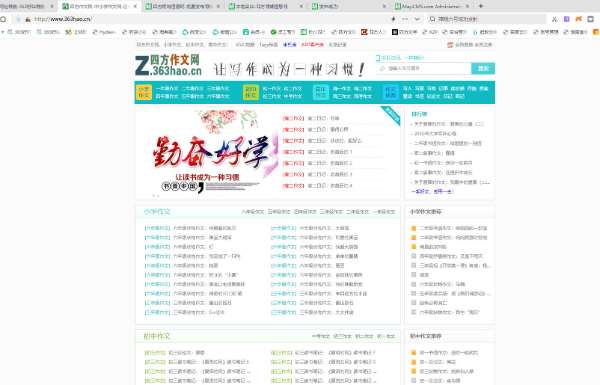Open a new browser tab with the plus icon

(x=481, y=6)
